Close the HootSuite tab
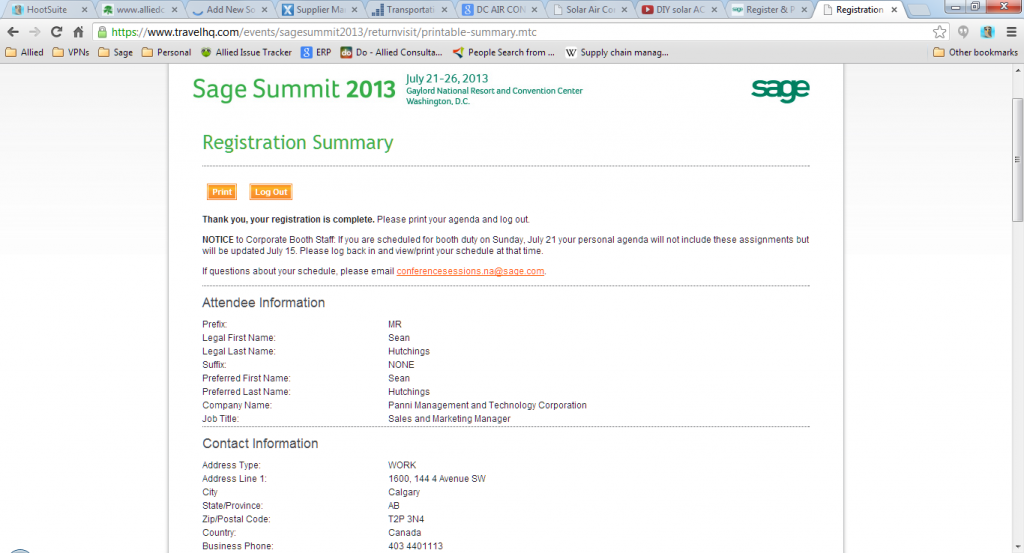Image resolution: width=1024 pixels, height=553 pixels. [x=84, y=10]
